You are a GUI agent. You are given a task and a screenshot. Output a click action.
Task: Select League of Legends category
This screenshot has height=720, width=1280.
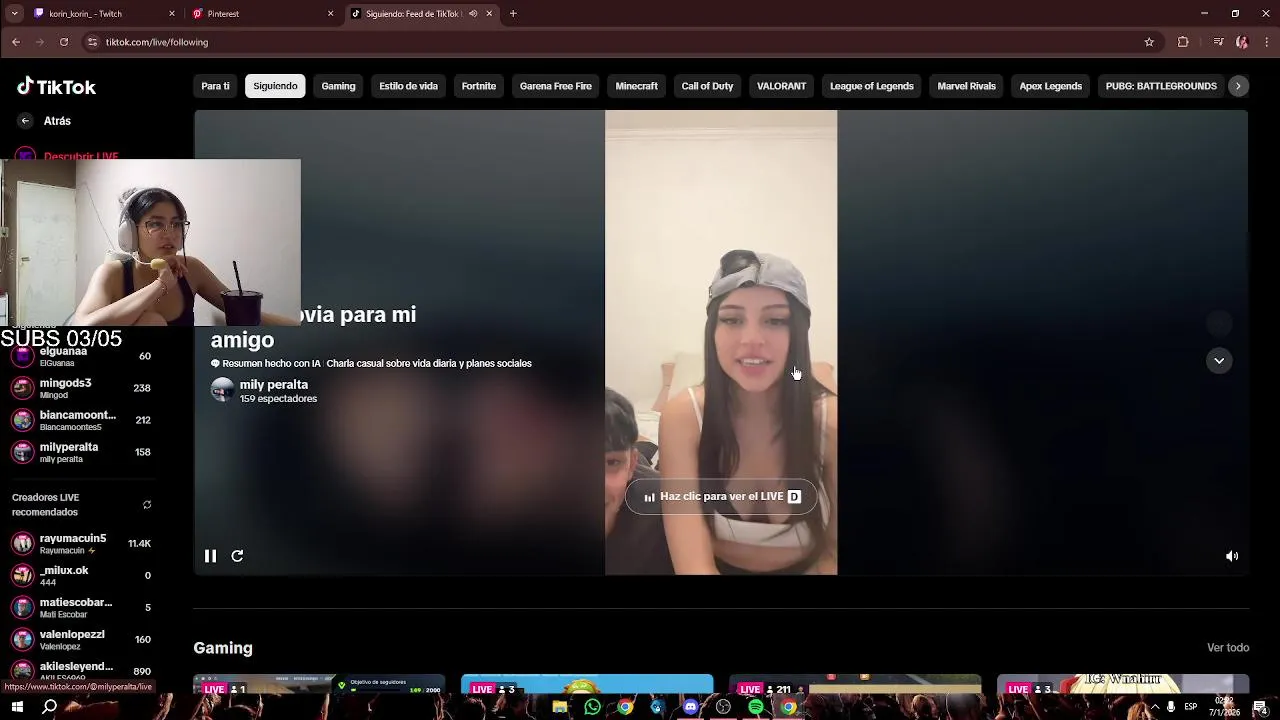[x=872, y=86]
